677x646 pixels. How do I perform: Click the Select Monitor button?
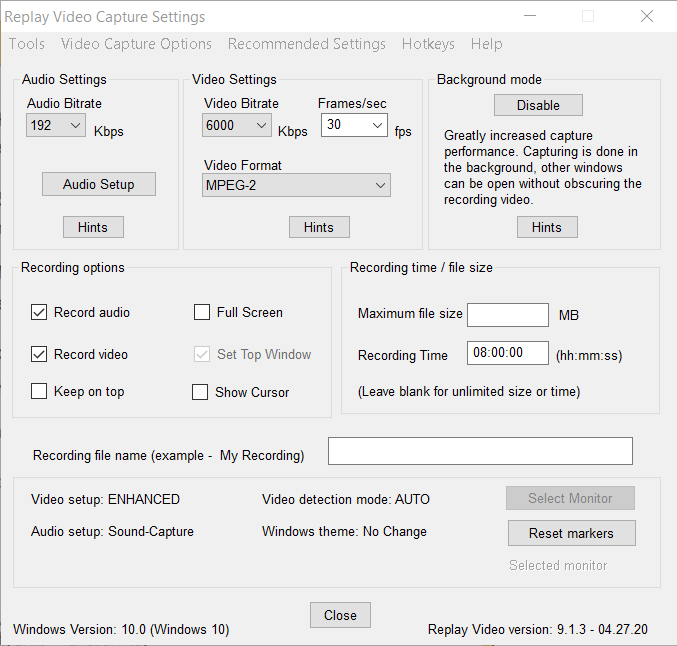click(570, 498)
